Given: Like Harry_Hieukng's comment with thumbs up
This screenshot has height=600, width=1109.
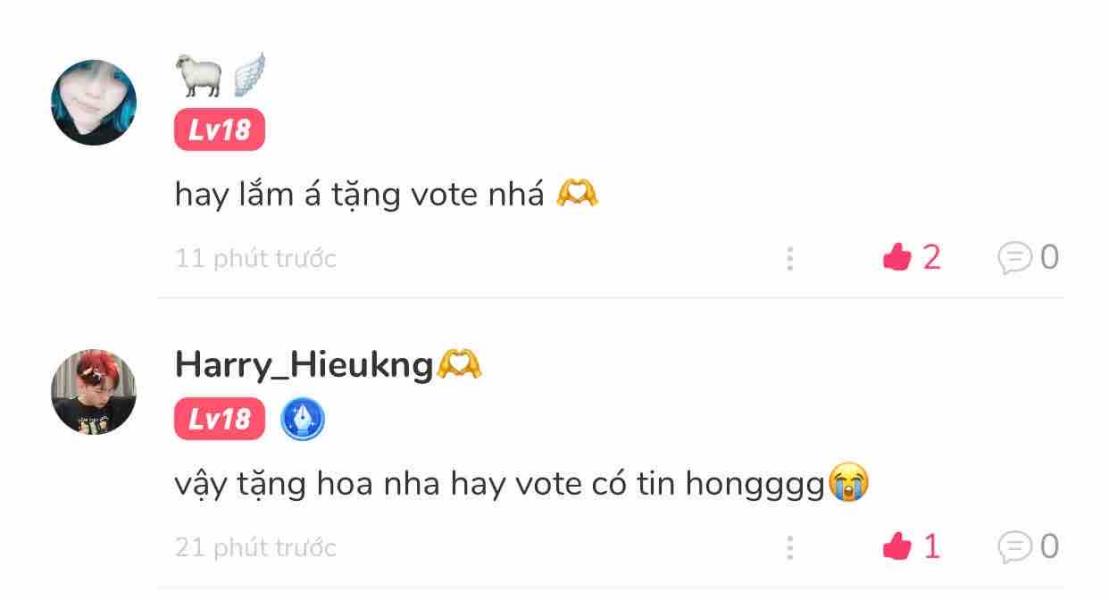Looking at the screenshot, I should tap(897, 546).
